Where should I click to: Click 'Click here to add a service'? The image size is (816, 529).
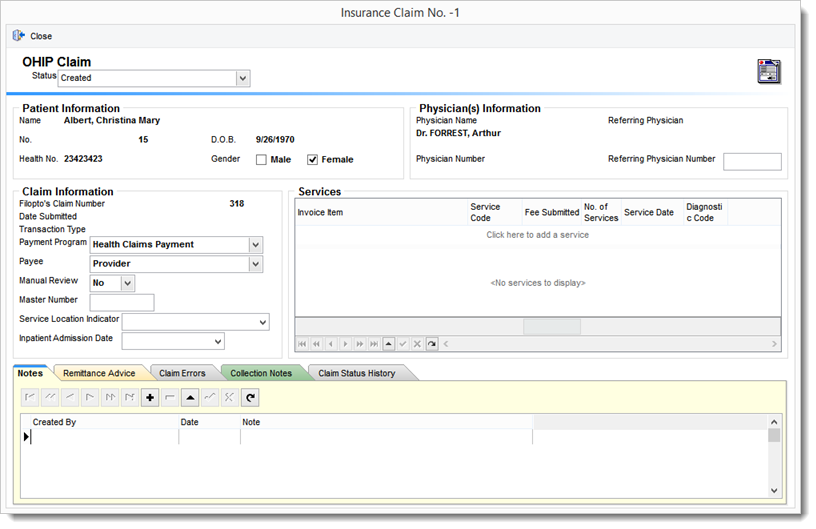tap(538, 235)
